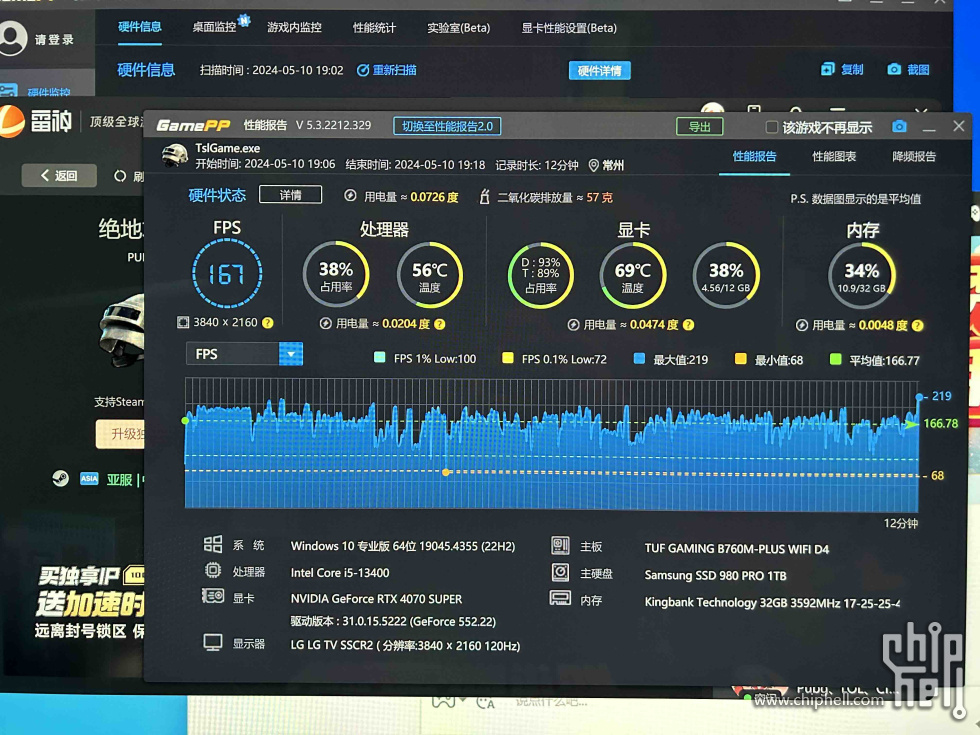Screen dimensions: 980x735
Task: Click the 详情 button beside 硬件状态
Action: coord(291,195)
